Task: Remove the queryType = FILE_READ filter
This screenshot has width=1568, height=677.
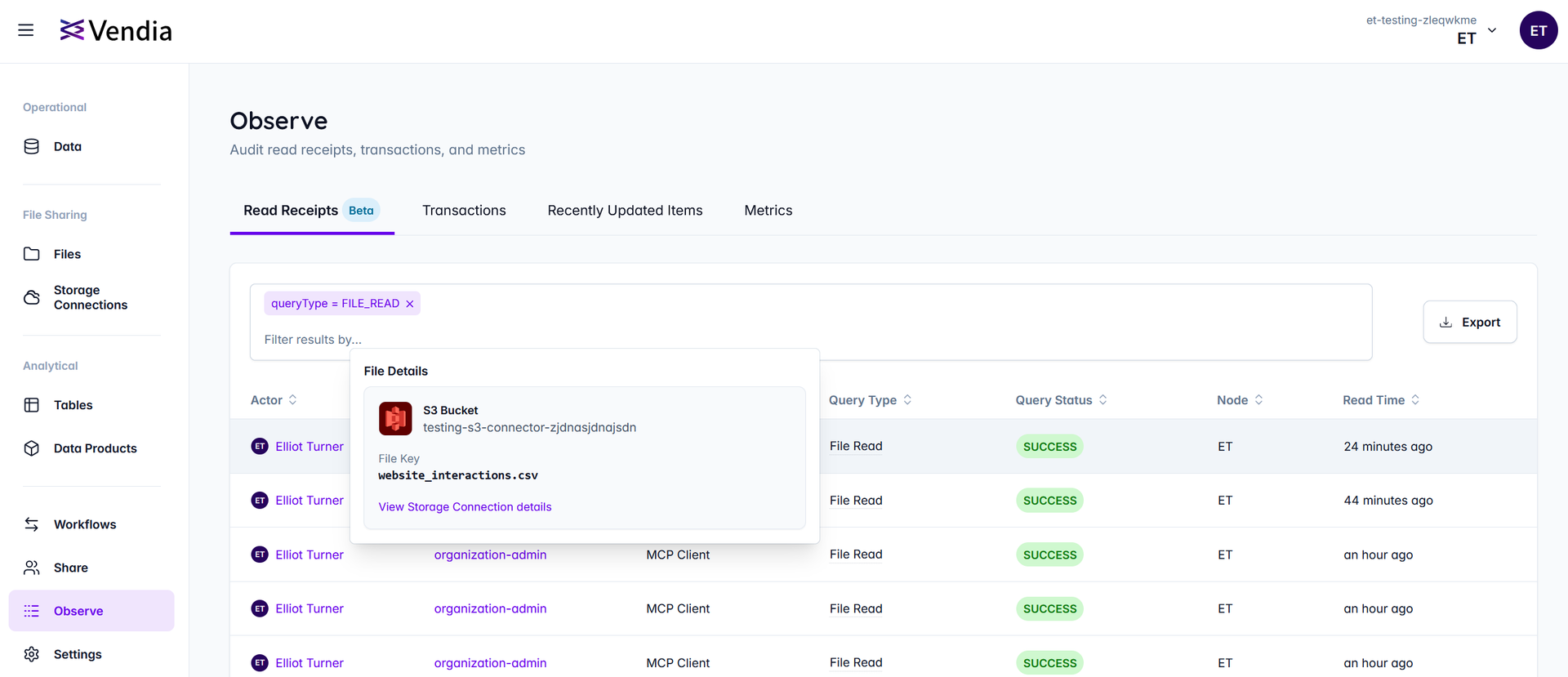Action: click(410, 304)
